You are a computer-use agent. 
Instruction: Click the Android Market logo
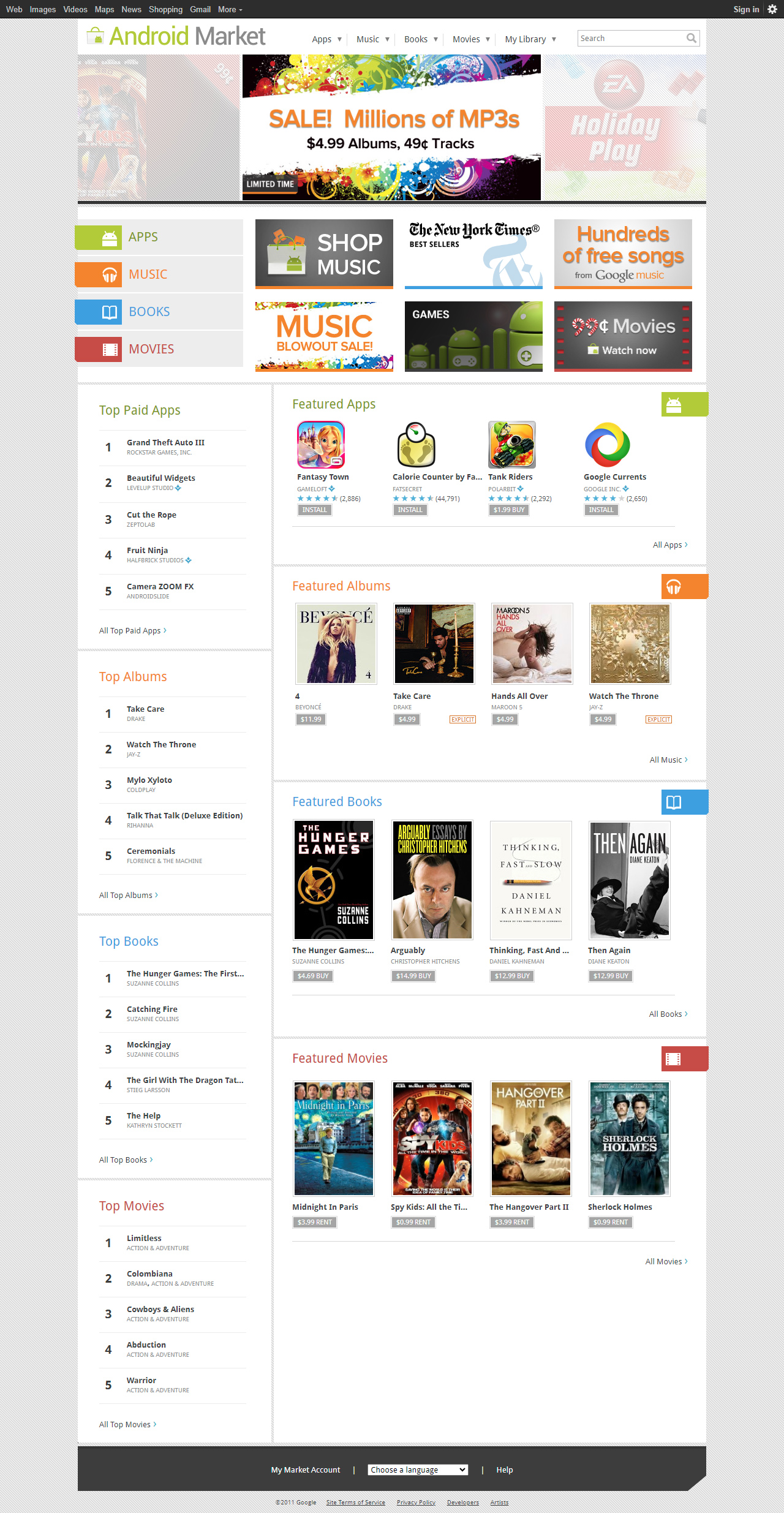click(176, 36)
